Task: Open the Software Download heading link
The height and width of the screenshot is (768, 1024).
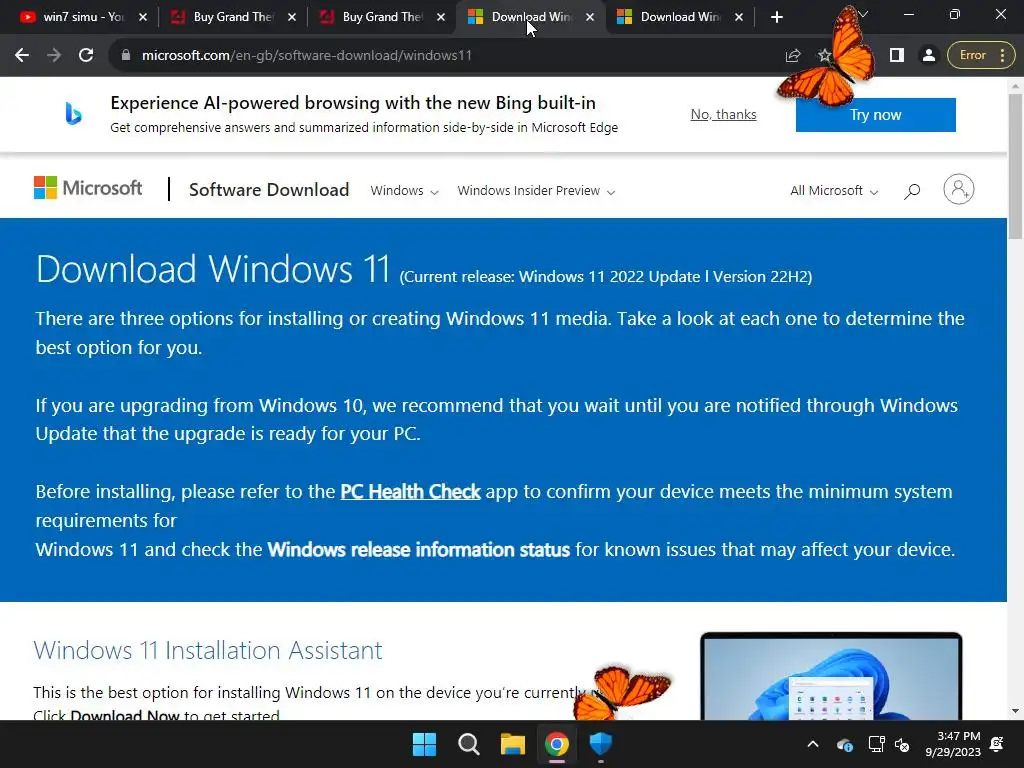Action: pos(269,190)
